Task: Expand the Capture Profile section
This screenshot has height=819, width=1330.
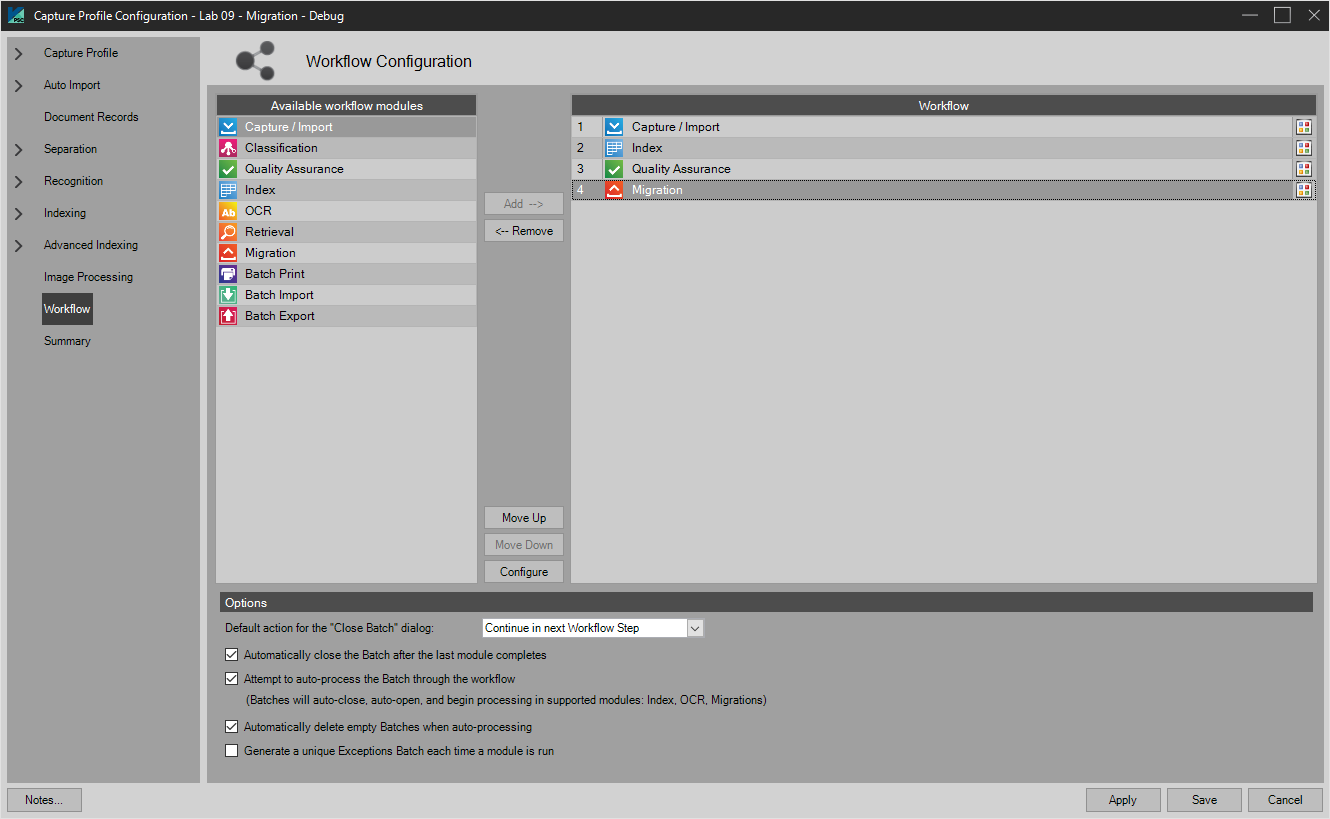Action: point(18,53)
